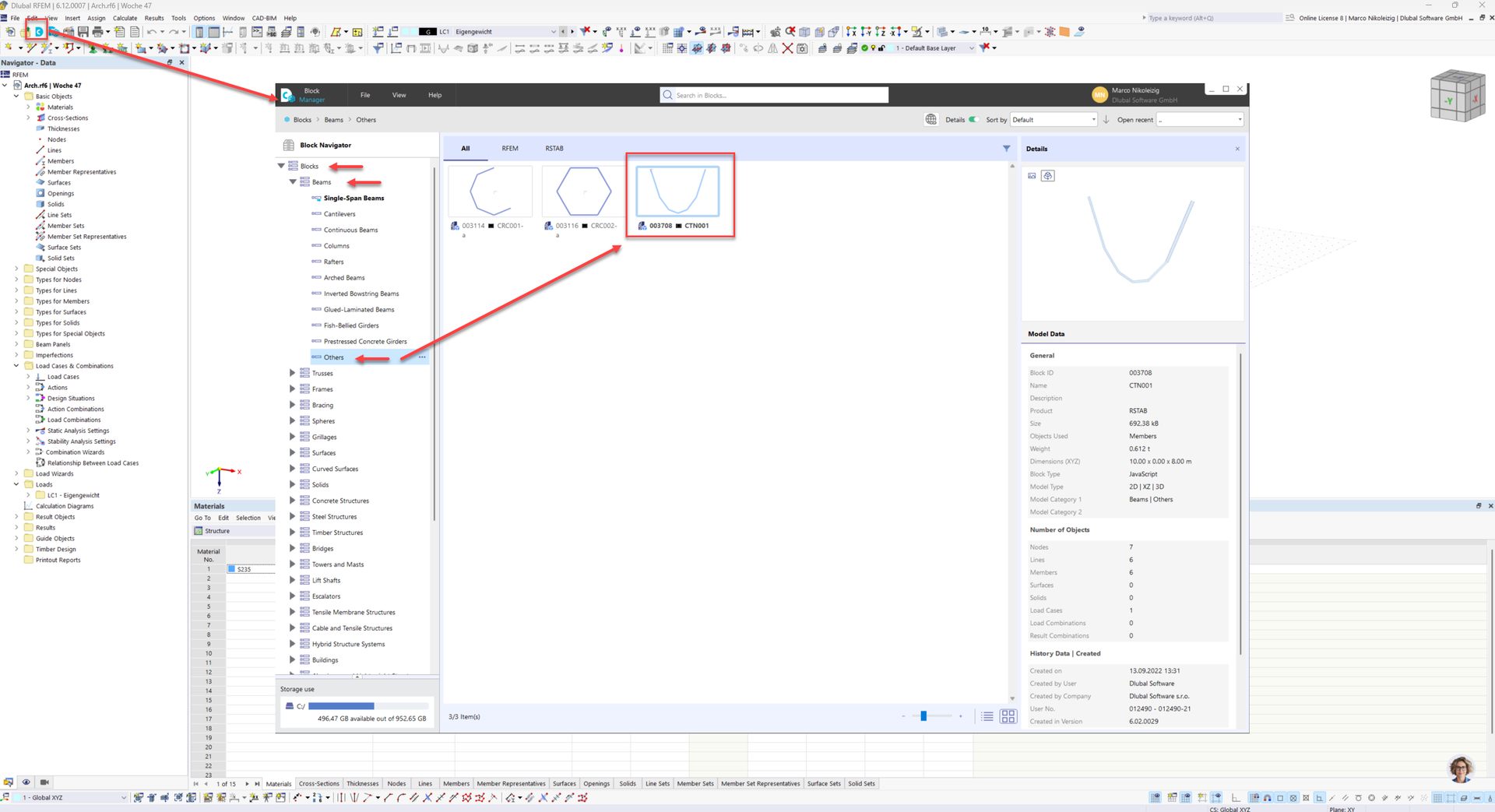Open Block Manager from the main toolbar
The image size is (1495, 812).
click(38, 32)
